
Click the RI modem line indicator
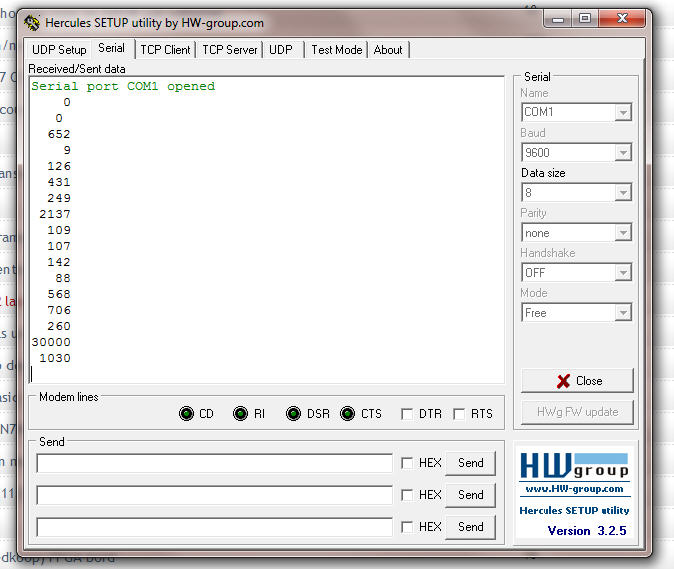tap(240, 414)
